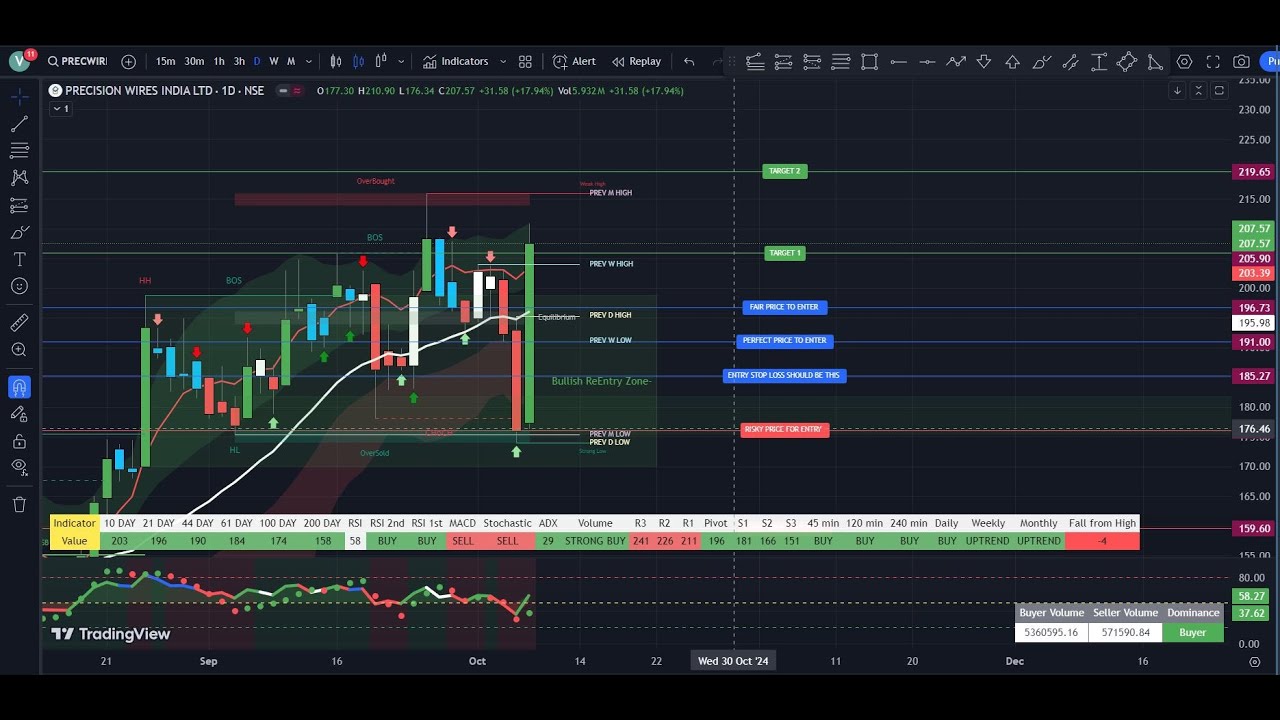Expand the time interval dropdown arrow

coord(310,61)
